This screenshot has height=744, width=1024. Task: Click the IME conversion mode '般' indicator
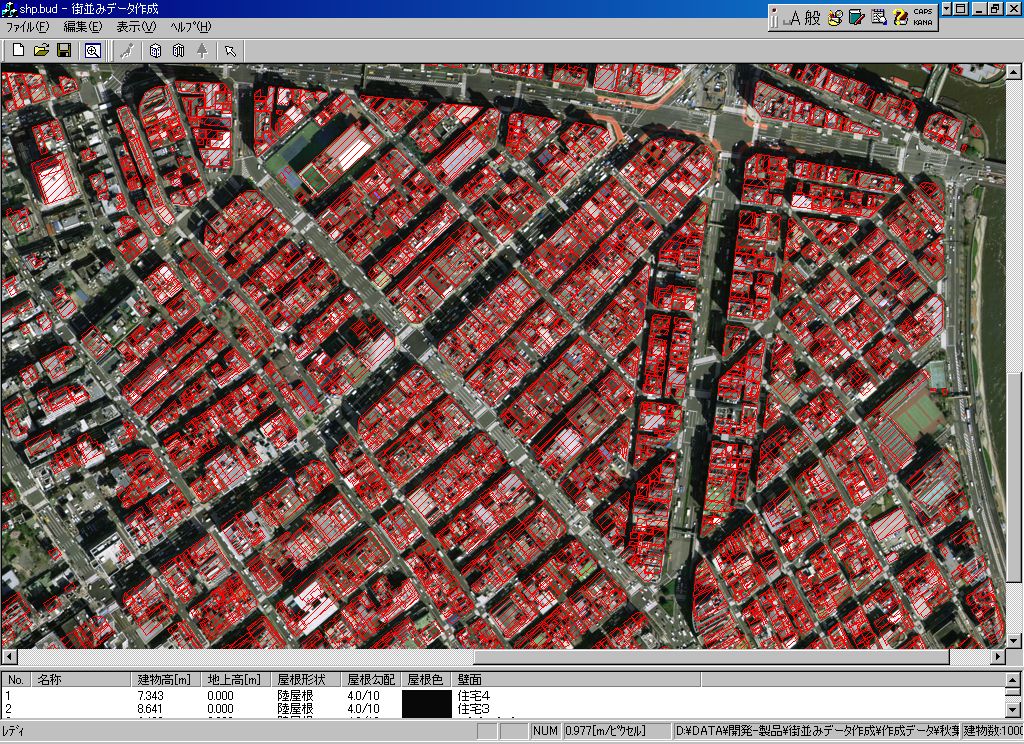tap(812, 18)
